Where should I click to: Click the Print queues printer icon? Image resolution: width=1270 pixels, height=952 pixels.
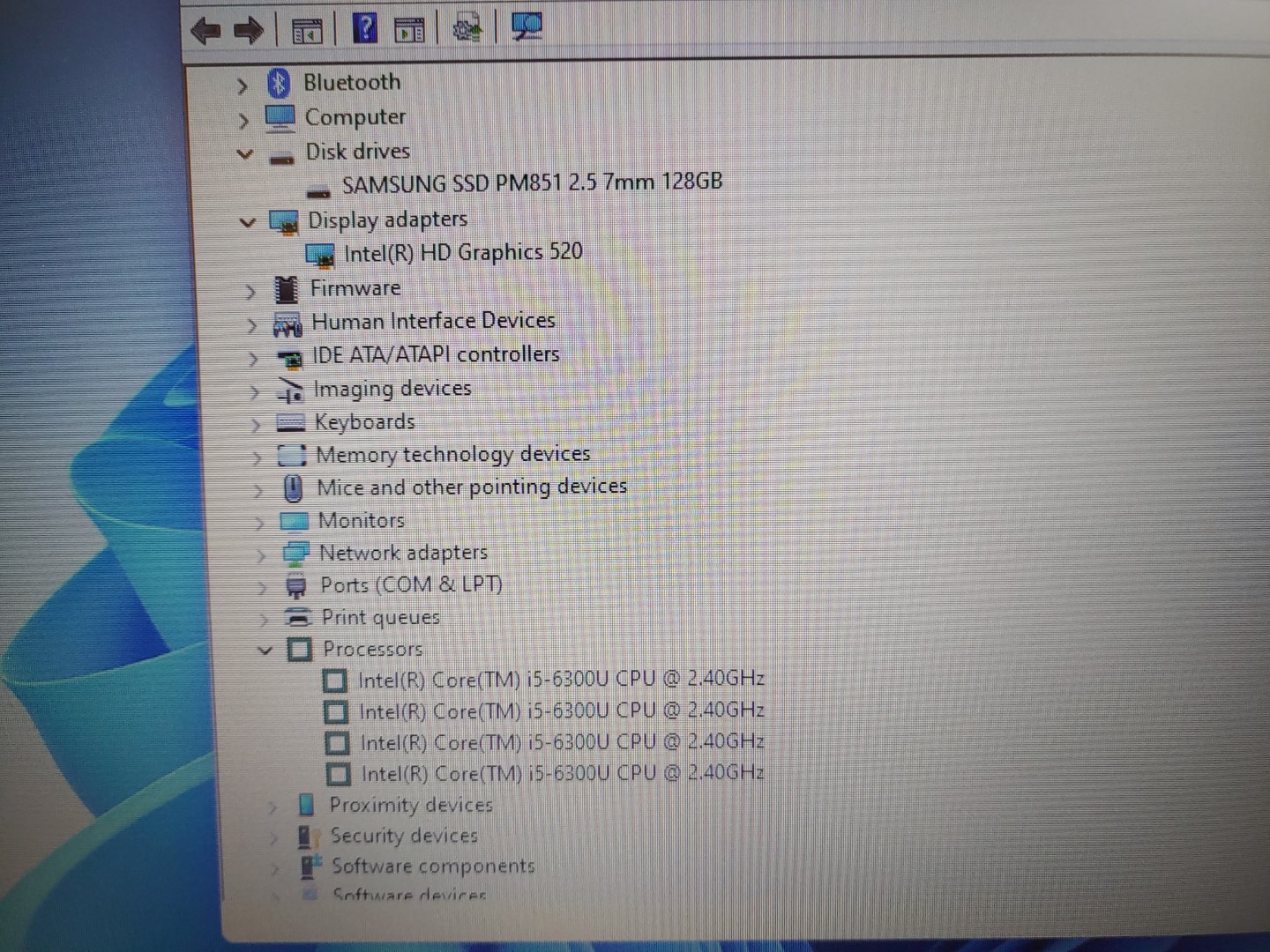click(298, 617)
